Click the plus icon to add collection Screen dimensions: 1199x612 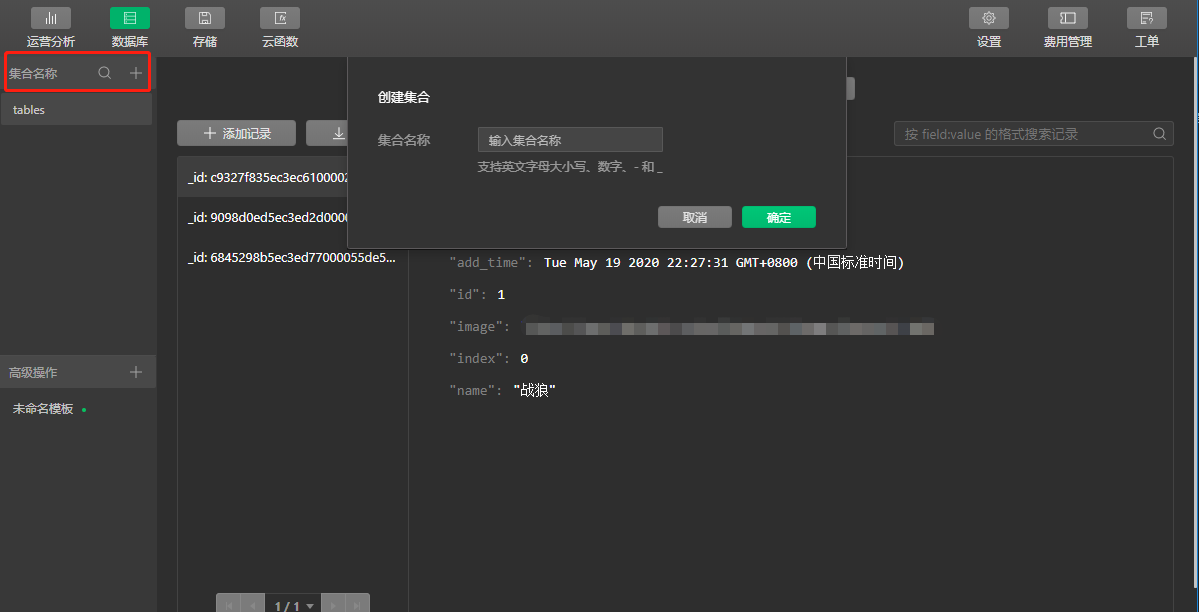pyautogui.click(x=135, y=73)
